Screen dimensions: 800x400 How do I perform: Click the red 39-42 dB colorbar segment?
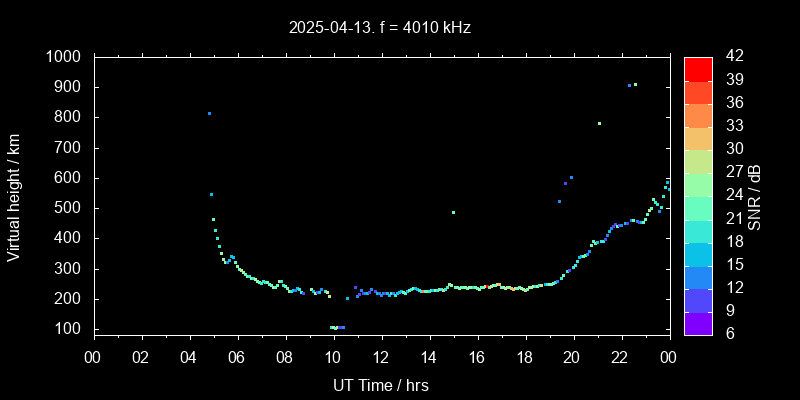697,68
